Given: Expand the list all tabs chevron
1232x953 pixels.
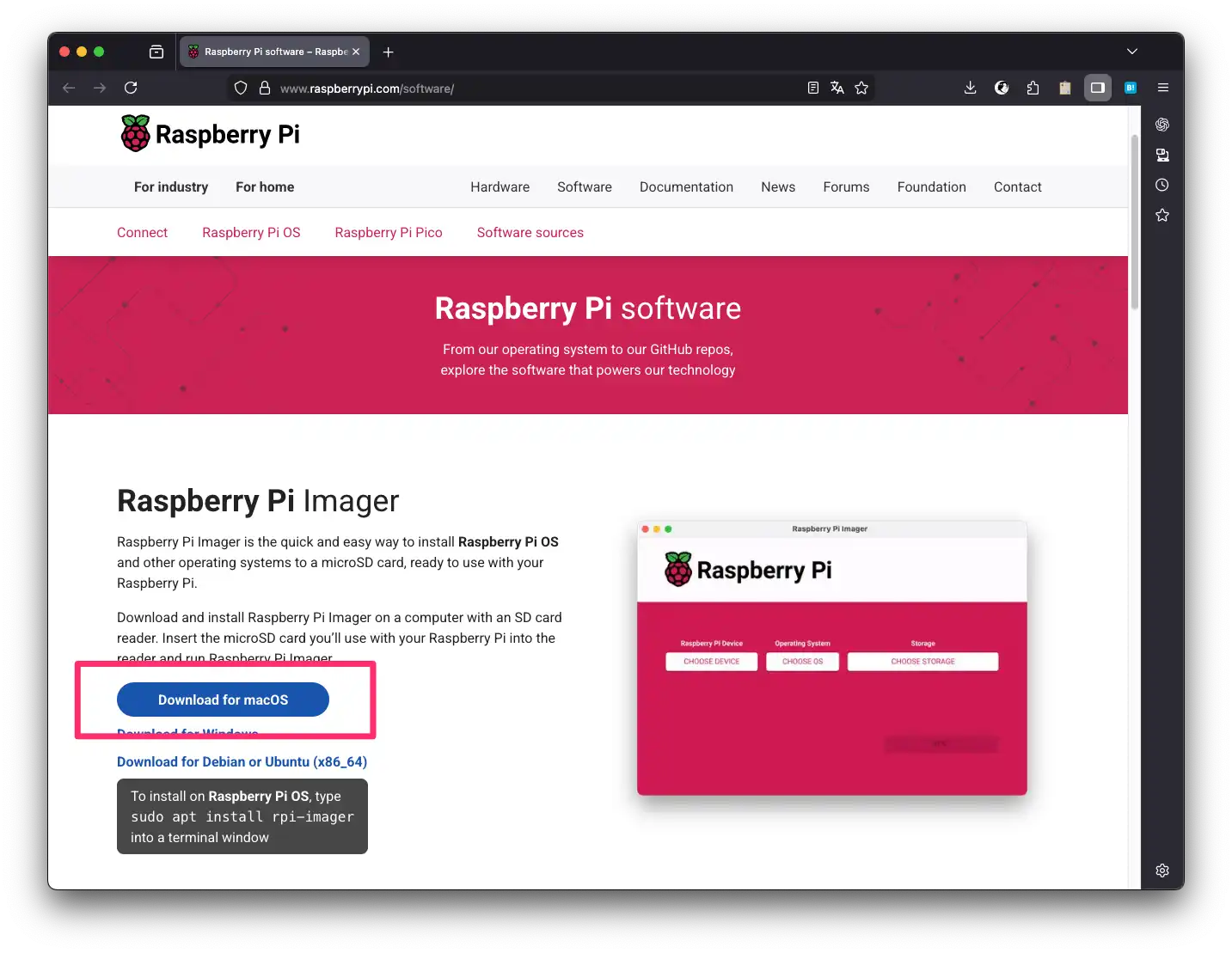Looking at the screenshot, I should [1131, 52].
